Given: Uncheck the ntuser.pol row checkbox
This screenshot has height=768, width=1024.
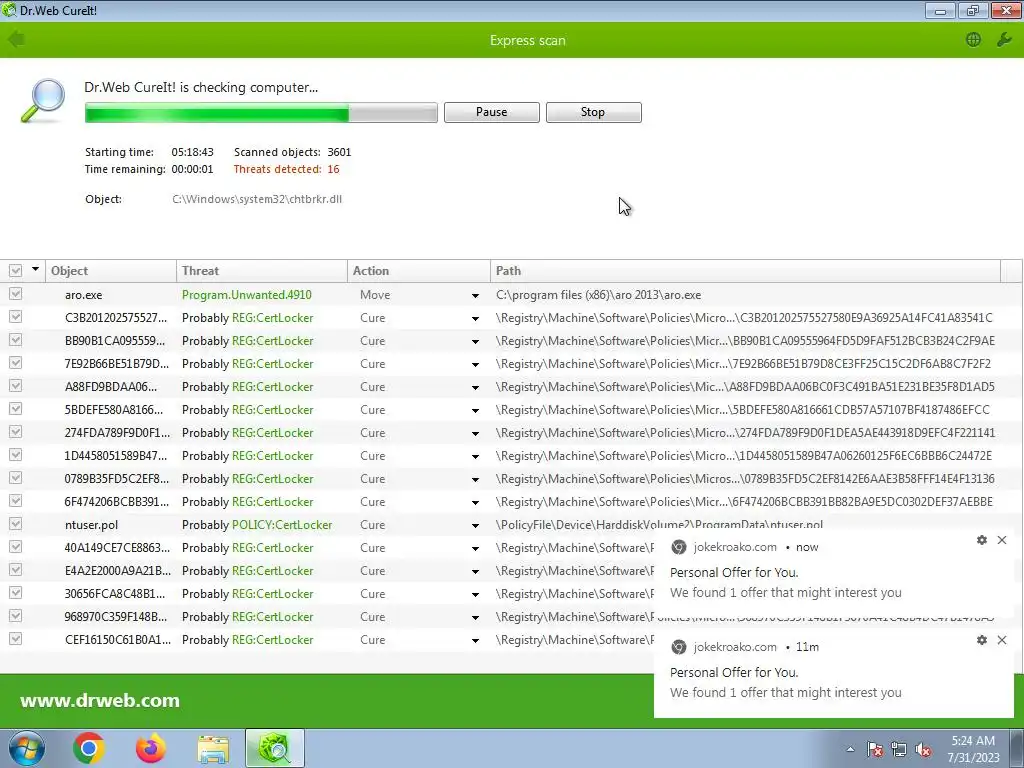Looking at the screenshot, I should (16, 524).
